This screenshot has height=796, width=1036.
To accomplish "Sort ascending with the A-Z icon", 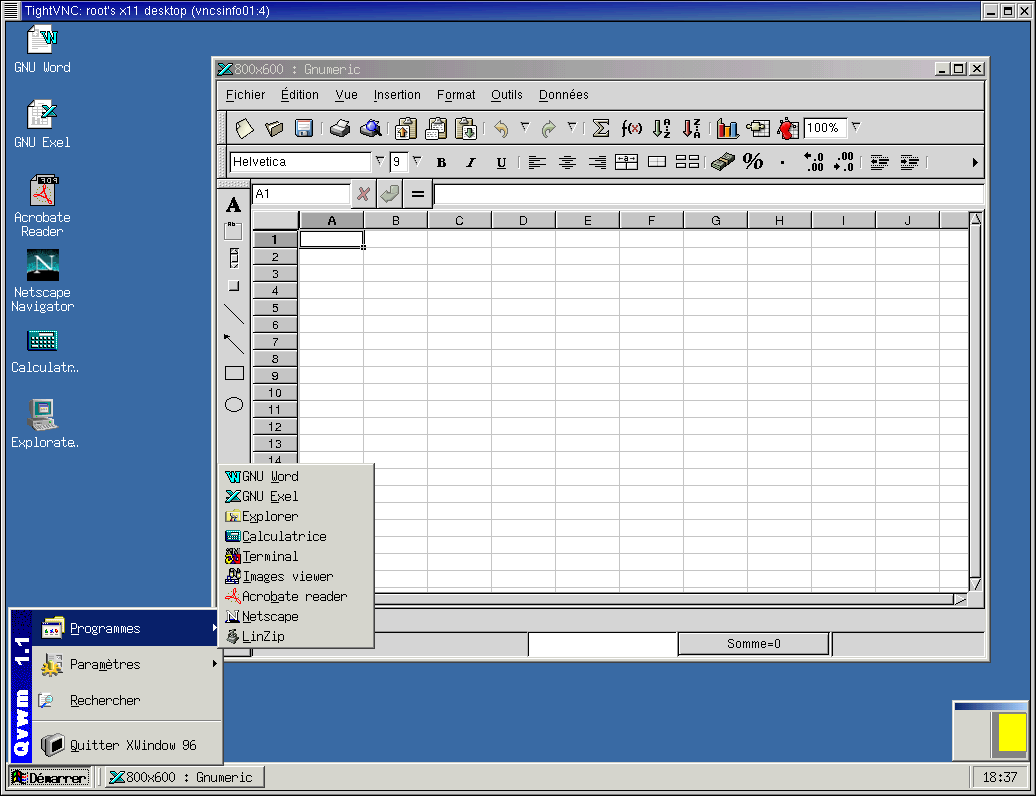I will coord(661,128).
